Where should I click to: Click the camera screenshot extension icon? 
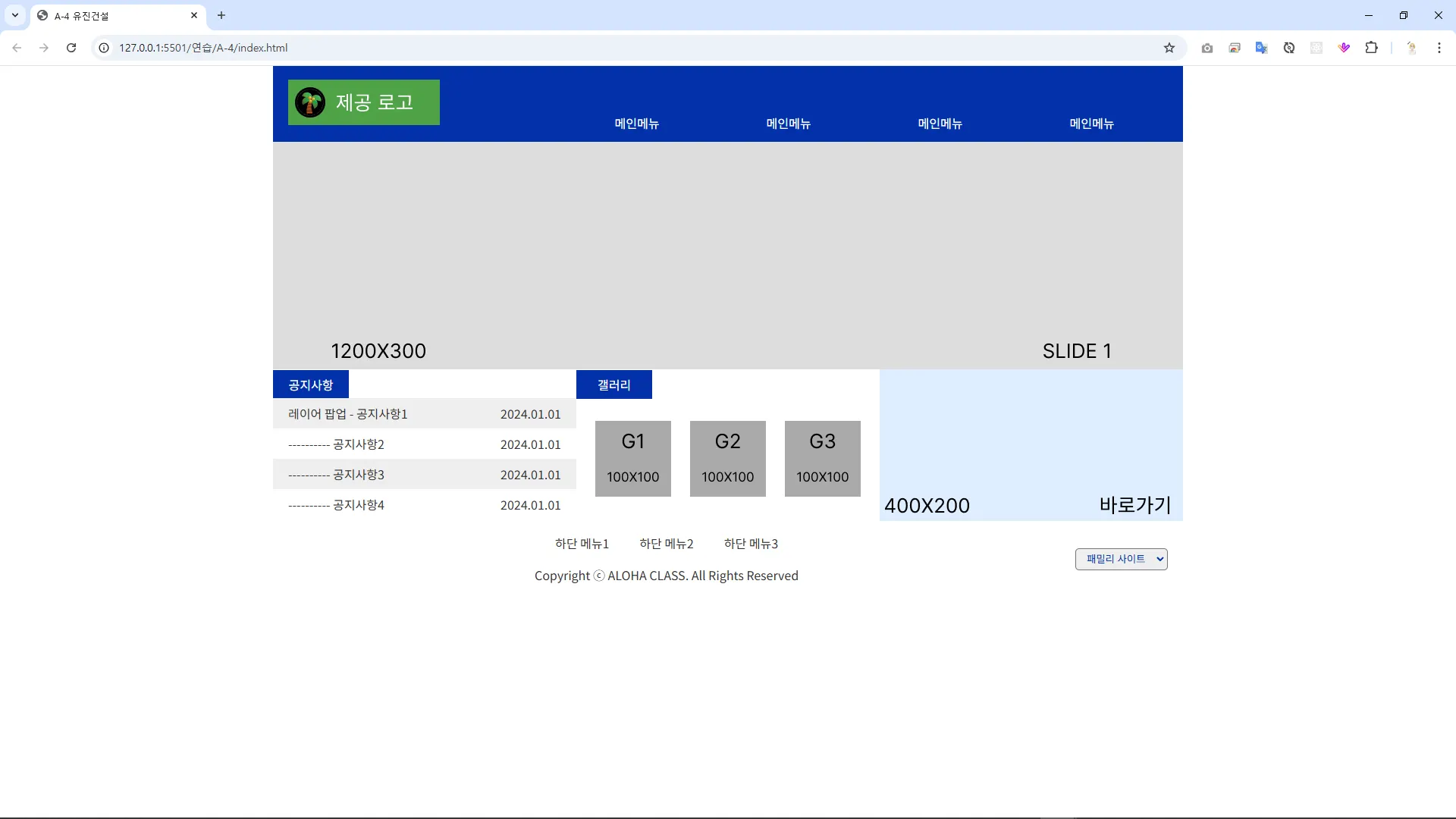tap(1207, 48)
